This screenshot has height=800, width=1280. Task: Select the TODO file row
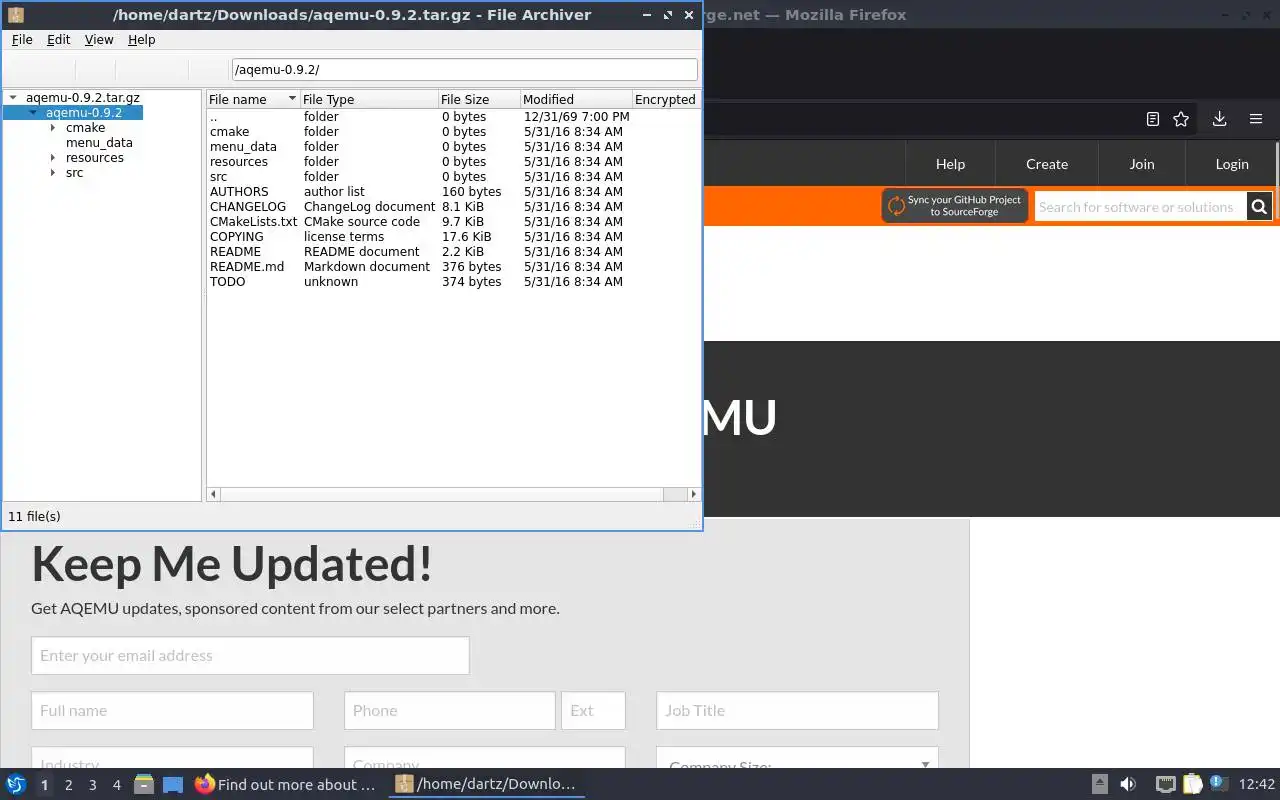click(452, 282)
